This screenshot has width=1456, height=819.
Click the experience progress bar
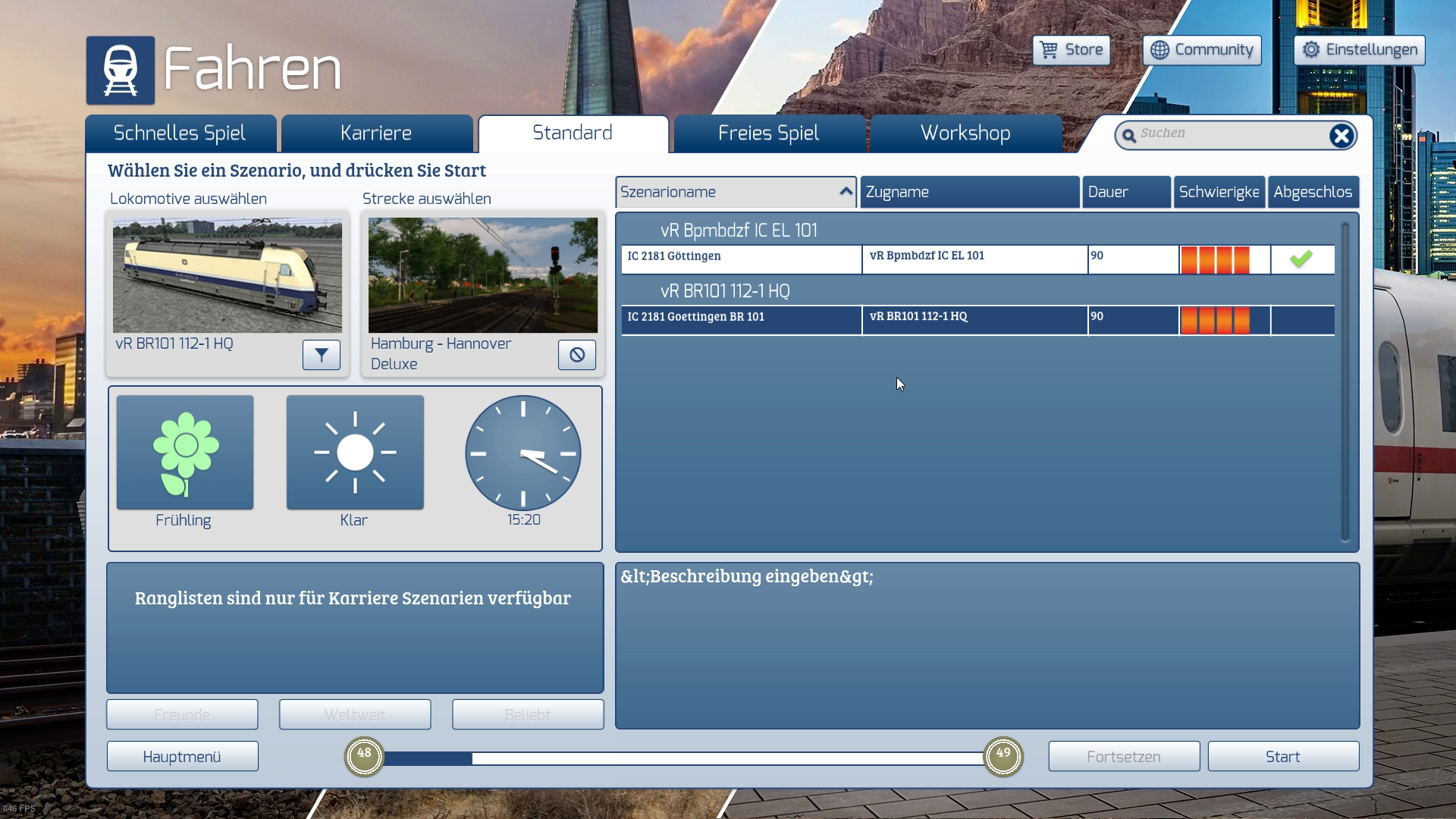click(682, 758)
